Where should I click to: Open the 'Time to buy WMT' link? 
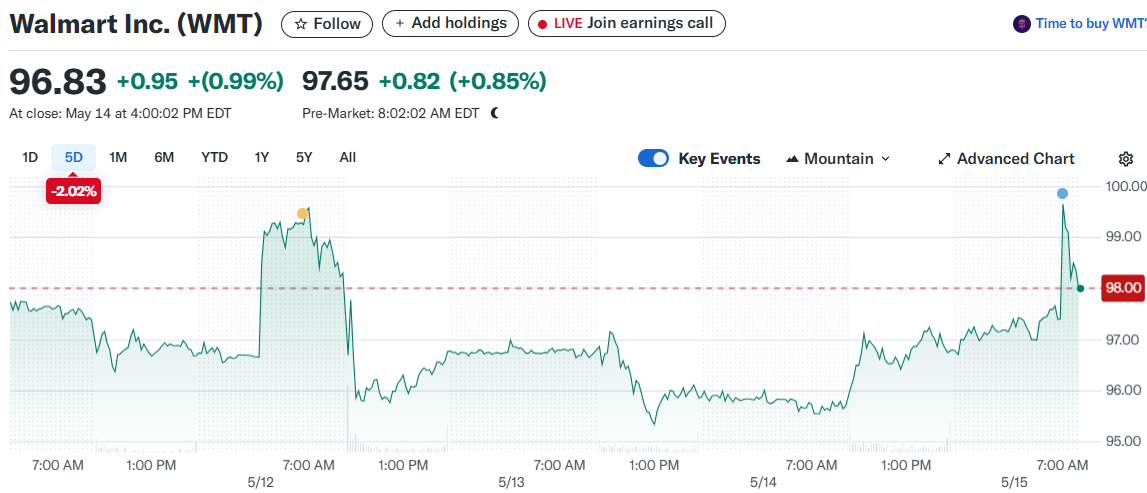tap(1090, 24)
